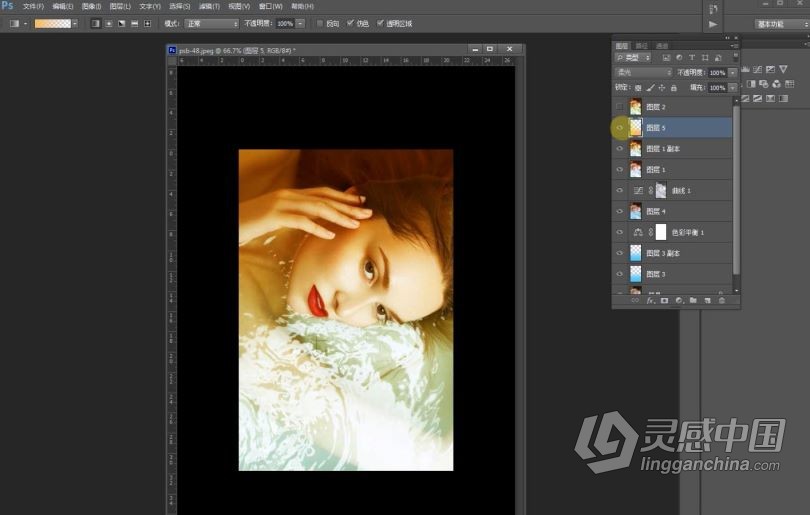Lock transparent pixels in Layers panel
Image resolution: width=810 pixels, height=515 pixels.
pos(638,88)
